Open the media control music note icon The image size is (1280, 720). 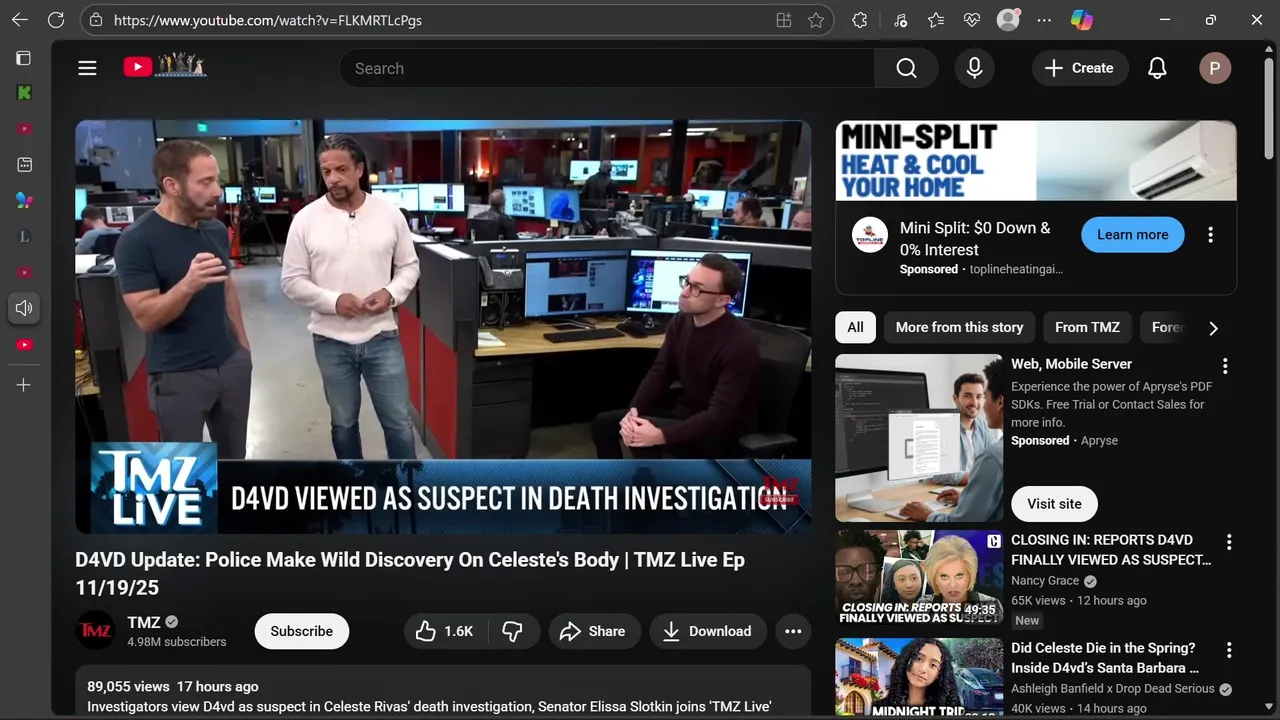900,20
